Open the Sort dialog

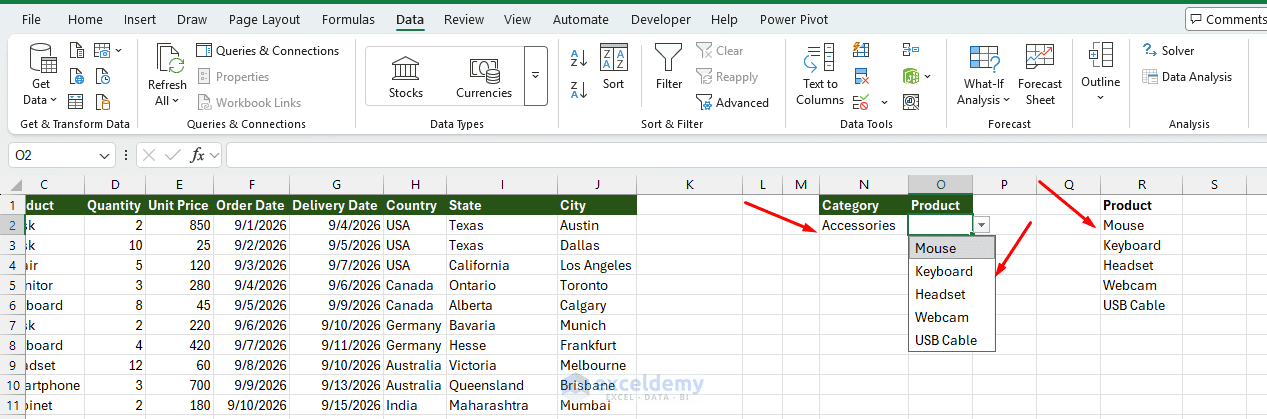(613, 68)
